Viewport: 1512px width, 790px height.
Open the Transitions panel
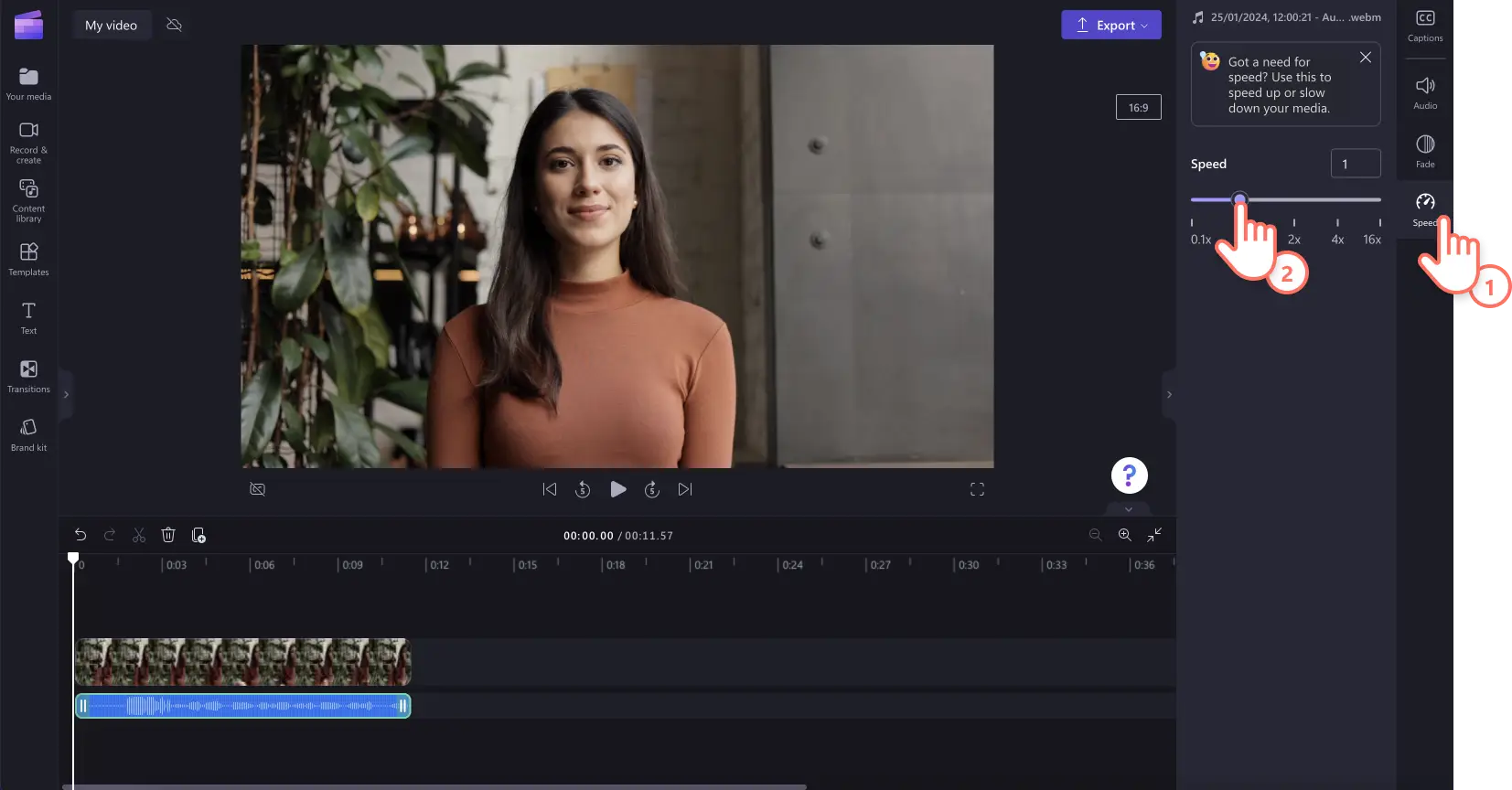click(28, 376)
